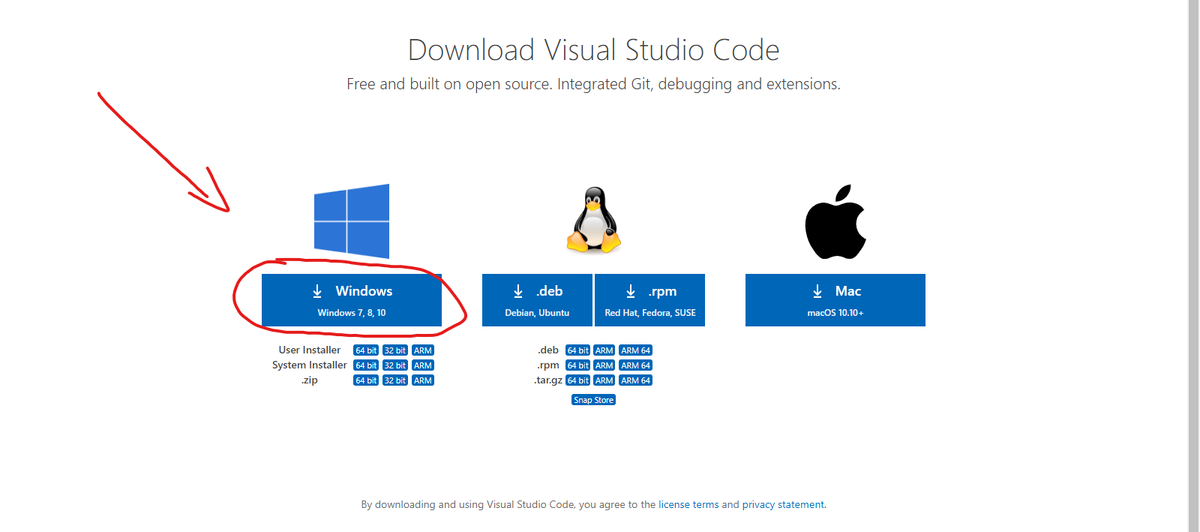Image resolution: width=1200 pixels, height=532 pixels.
Task: Download the .rpm package for Red Hat, Fedora
Action: pos(650,300)
